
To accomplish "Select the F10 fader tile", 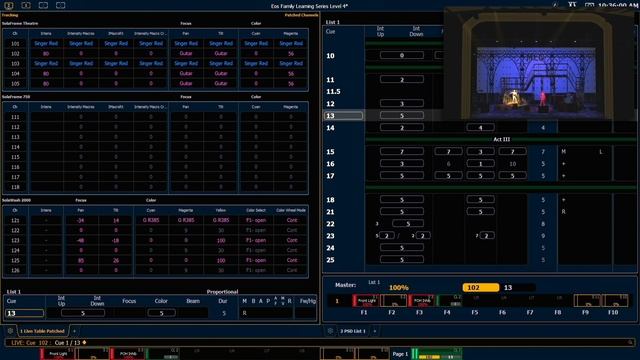I will coord(614,301).
